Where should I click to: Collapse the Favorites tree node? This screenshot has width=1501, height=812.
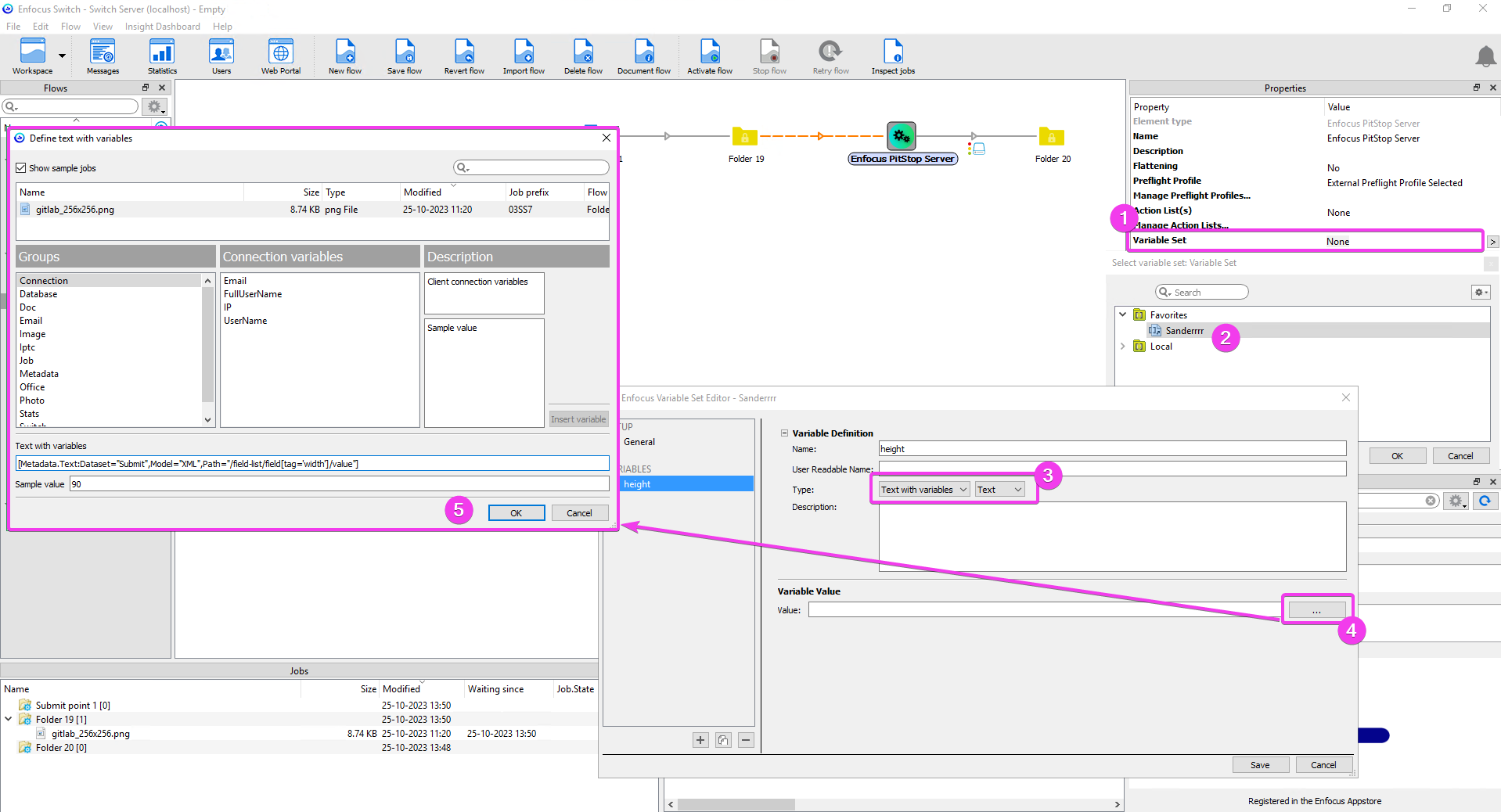pyautogui.click(x=1123, y=314)
